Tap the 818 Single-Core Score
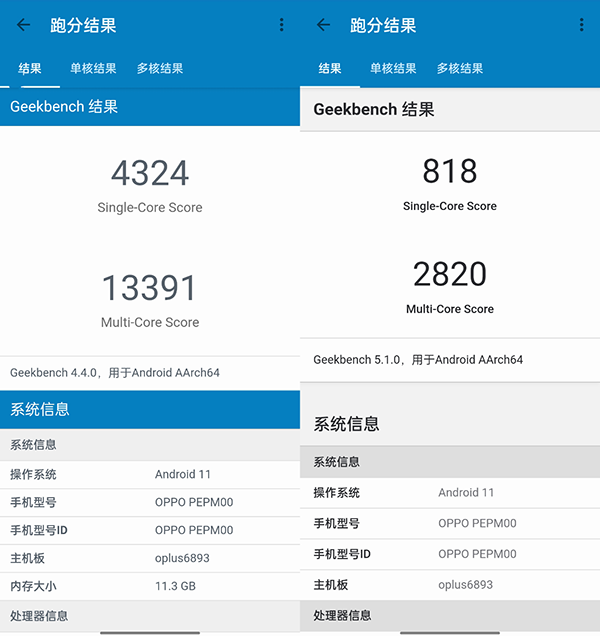 click(450, 172)
